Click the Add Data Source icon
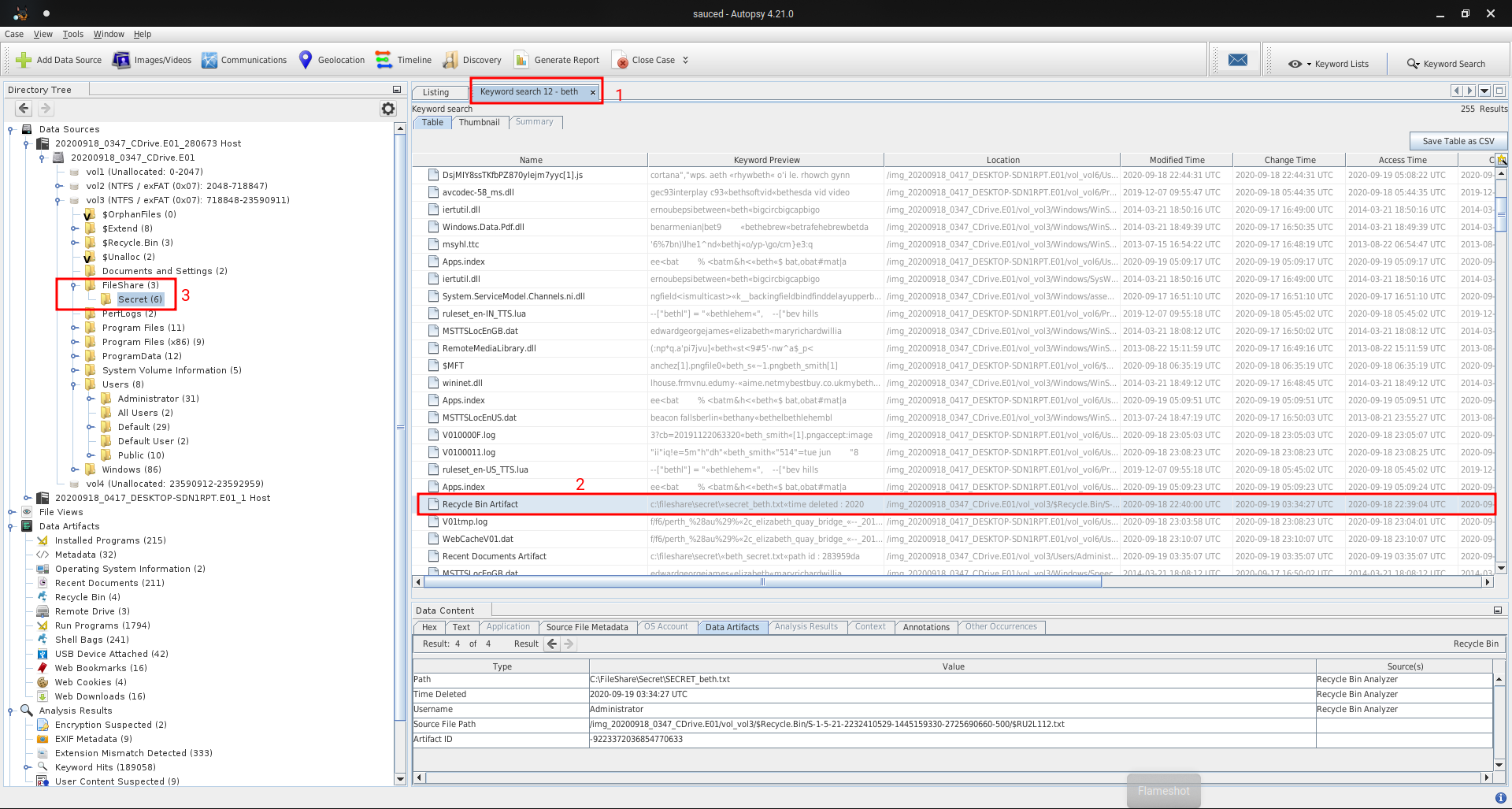 click(x=24, y=60)
